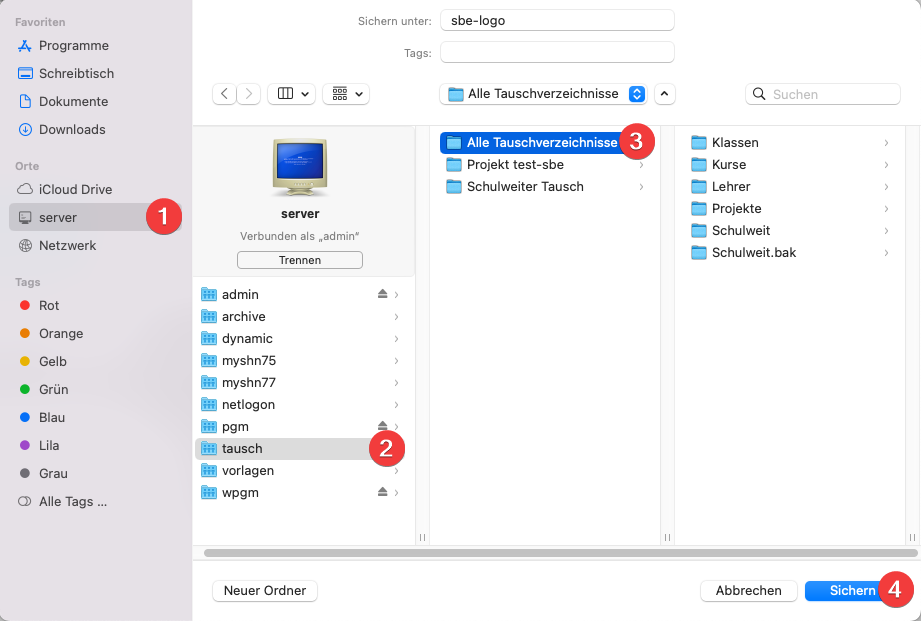Open the grouping options dropdown
This screenshot has width=921, height=621.
[x=346, y=94]
